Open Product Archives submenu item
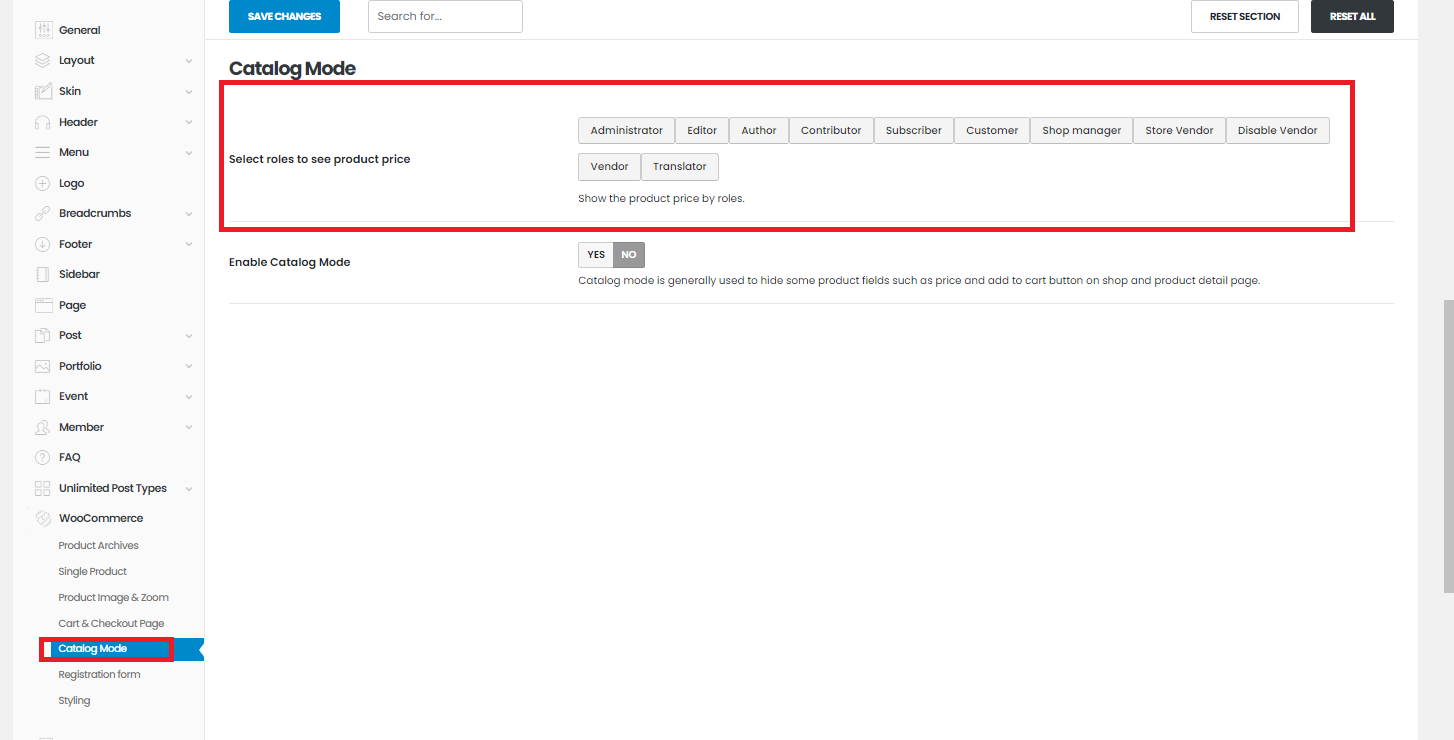 pyautogui.click(x=98, y=546)
